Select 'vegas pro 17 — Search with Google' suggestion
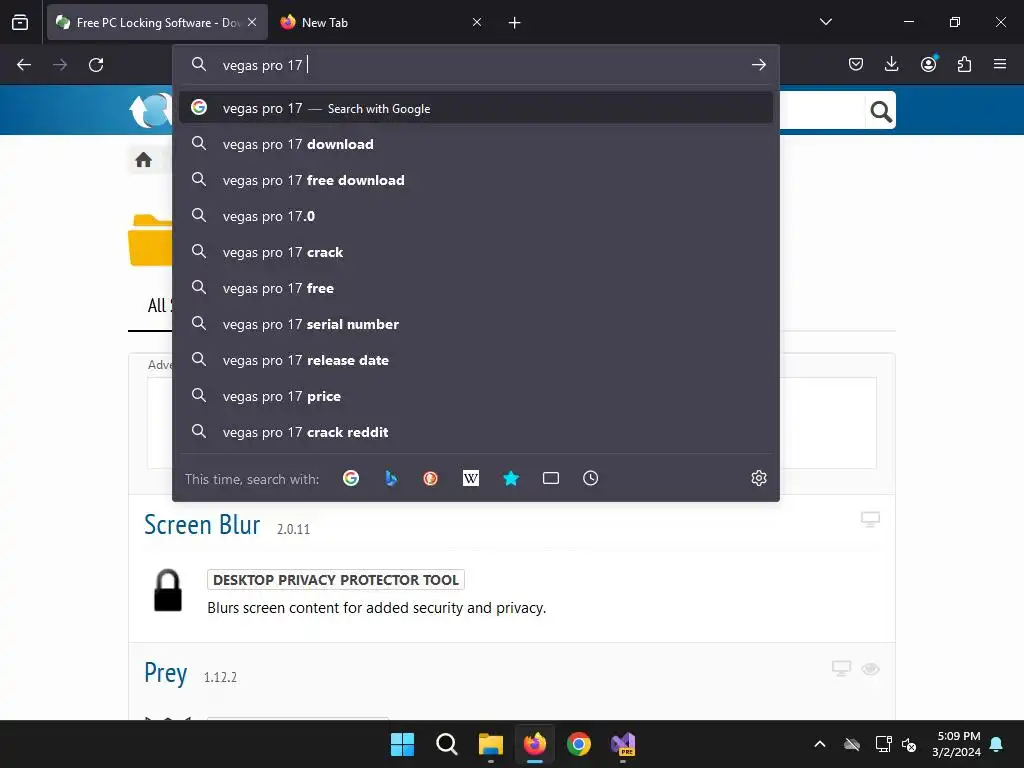1024x768 pixels. click(475, 108)
